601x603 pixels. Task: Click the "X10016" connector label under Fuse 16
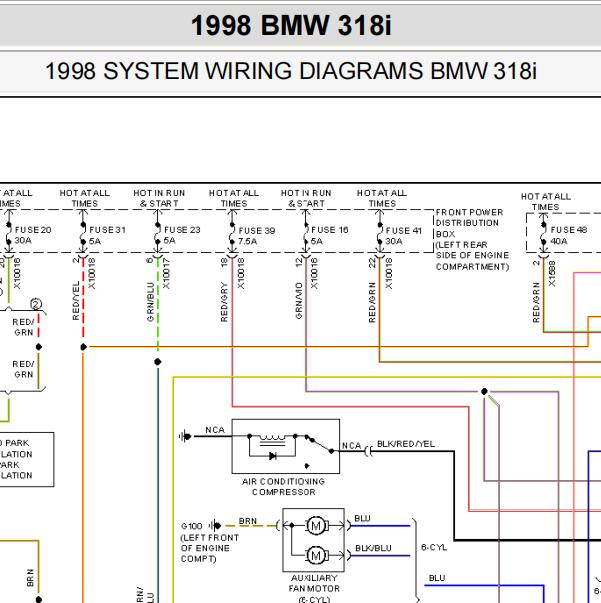tap(314, 273)
